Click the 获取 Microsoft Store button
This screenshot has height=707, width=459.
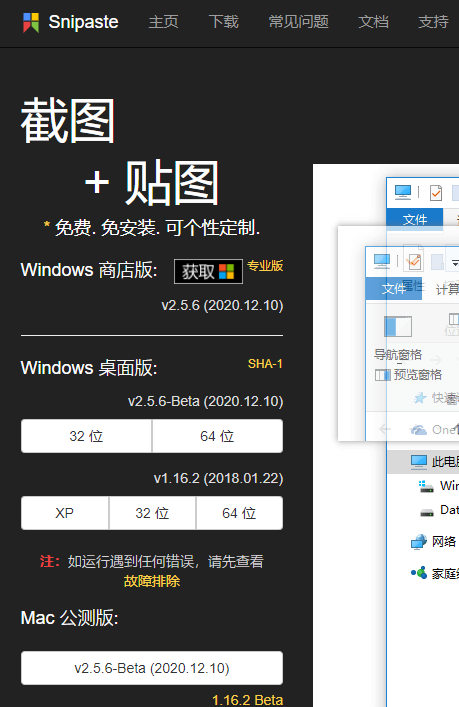(x=208, y=271)
